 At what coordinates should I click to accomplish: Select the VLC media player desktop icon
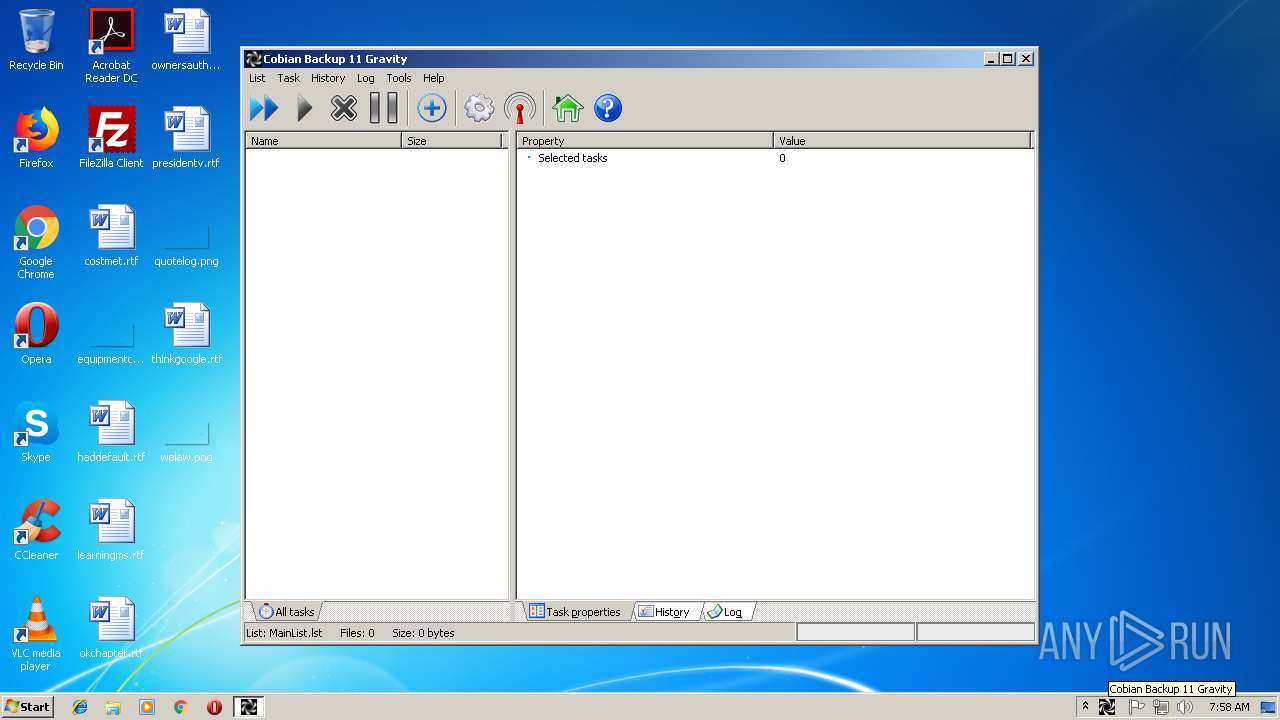(36, 634)
